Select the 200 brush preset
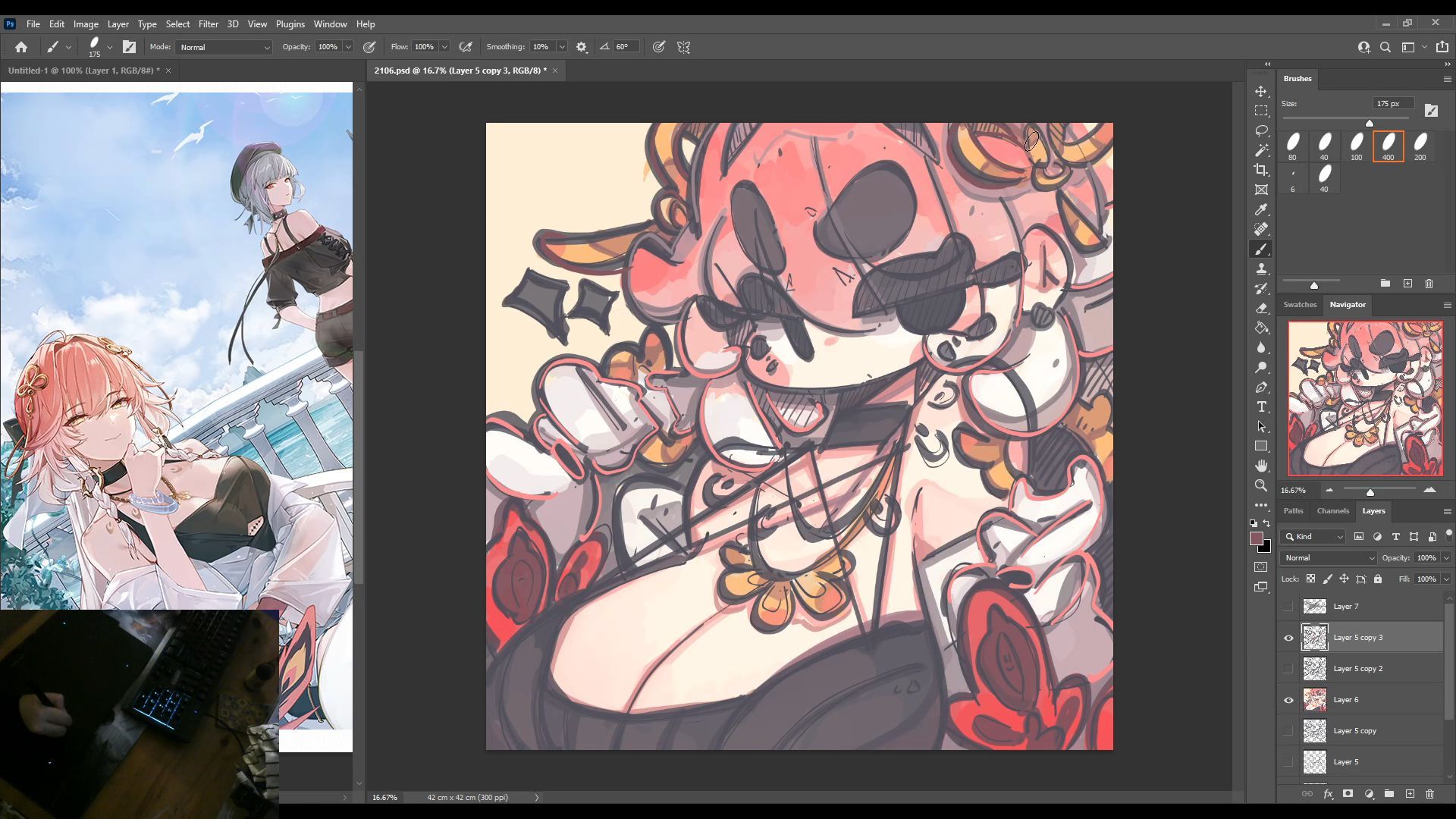This screenshot has width=1456, height=819. click(1420, 146)
